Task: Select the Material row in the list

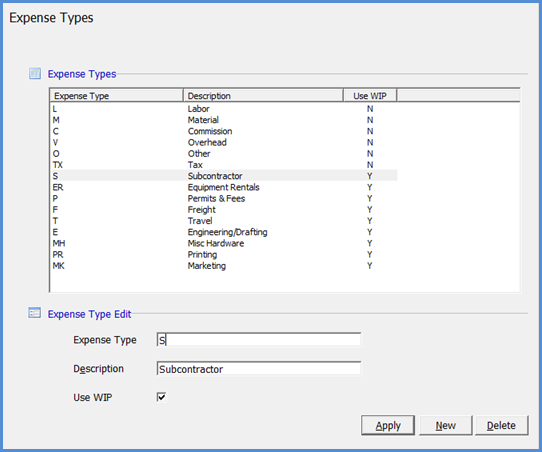Action: click(x=224, y=120)
